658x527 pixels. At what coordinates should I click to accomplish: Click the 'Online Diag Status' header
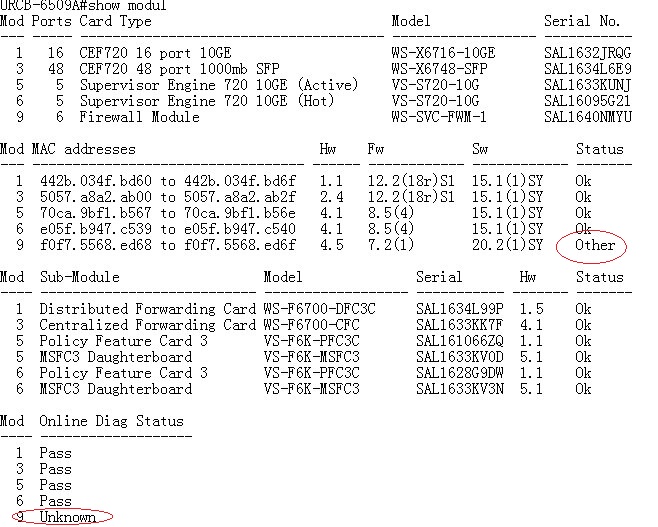pos(112,421)
